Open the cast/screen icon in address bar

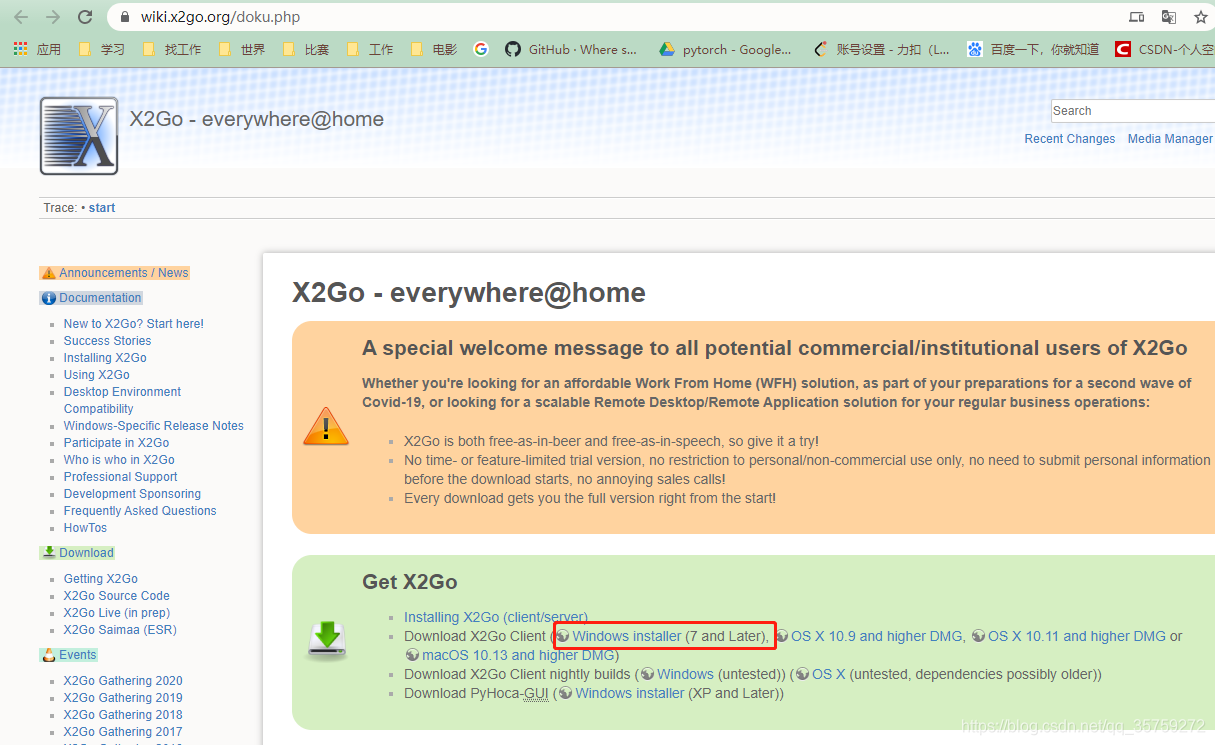click(x=1137, y=17)
